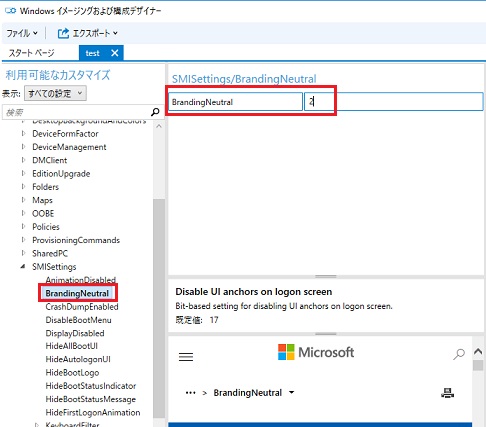Screen dimensions: 486x427
Task: Open the hamburger menu in docs pane
Action: pyautogui.click(x=186, y=357)
